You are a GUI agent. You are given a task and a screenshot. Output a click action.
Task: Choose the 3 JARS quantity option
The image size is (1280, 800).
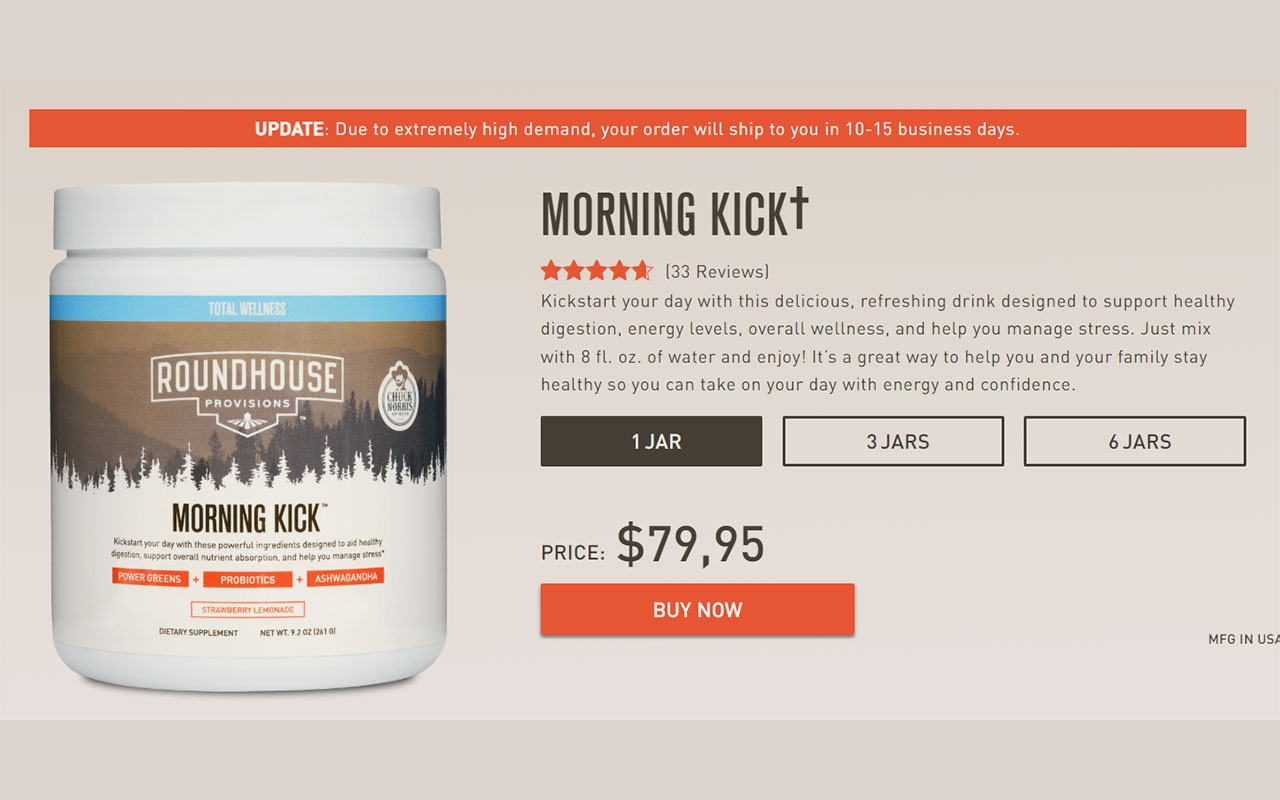point(893,441)
